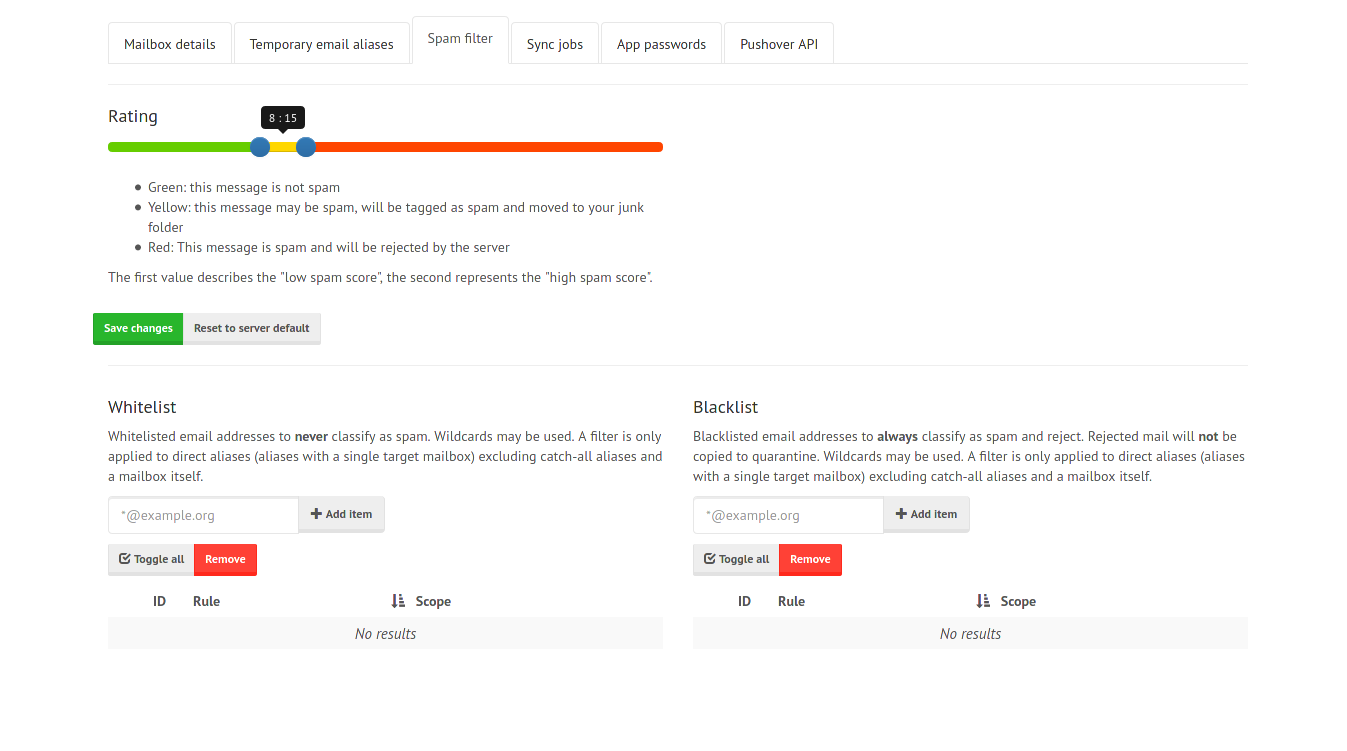Viewport: 1347px width, 751px height.
Task: Click plus icon in Whitelist Add item
Action: tap(316, 514)
